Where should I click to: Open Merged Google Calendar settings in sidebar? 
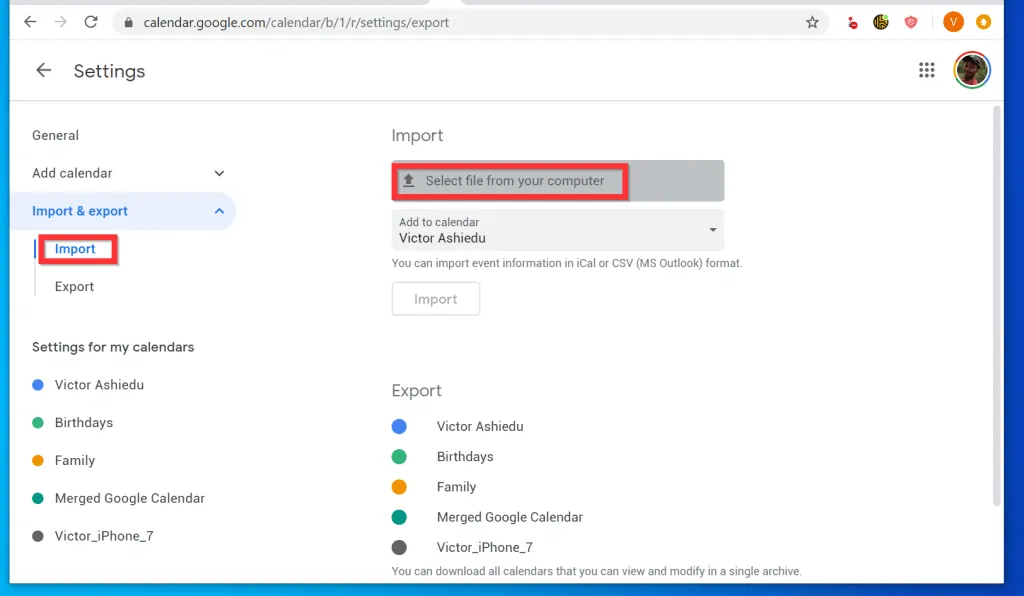130,498
